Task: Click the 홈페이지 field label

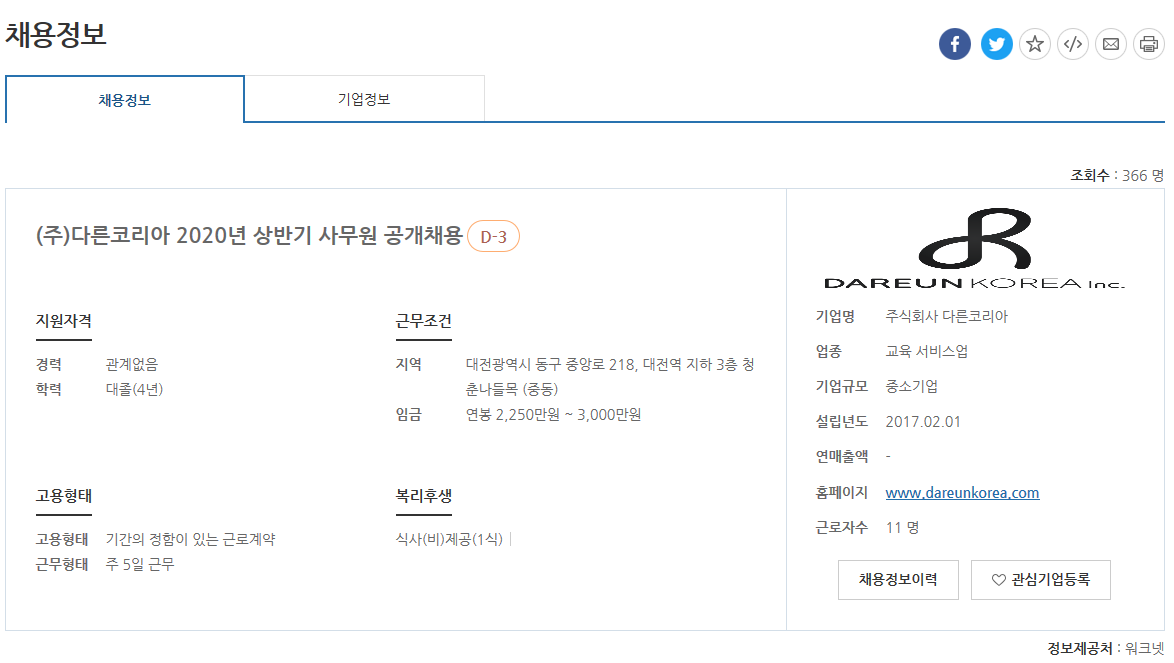Action: point(842,492)
